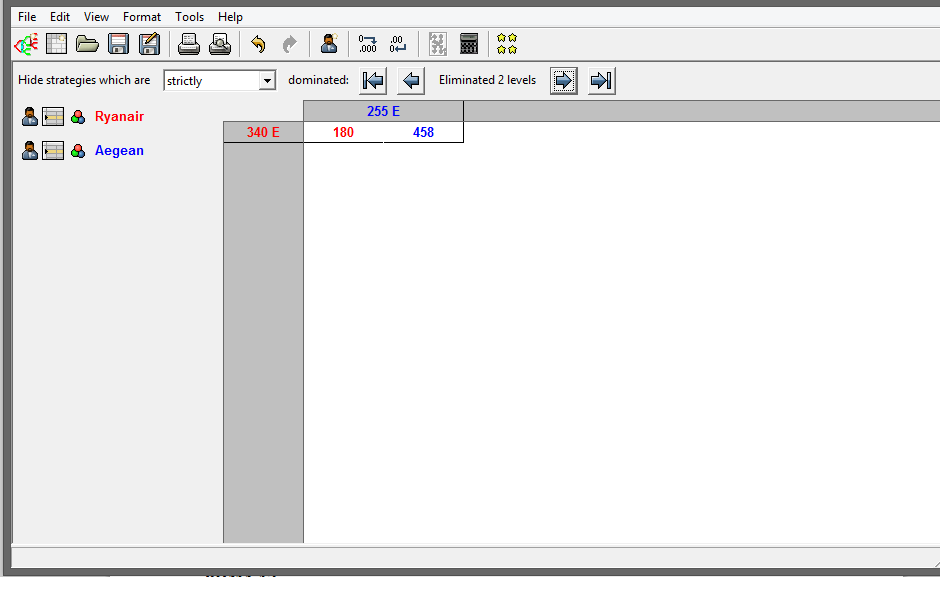Click the Eliminated 2 levels label
Viewport: 940px width, 596px height.
click(487, 80)
